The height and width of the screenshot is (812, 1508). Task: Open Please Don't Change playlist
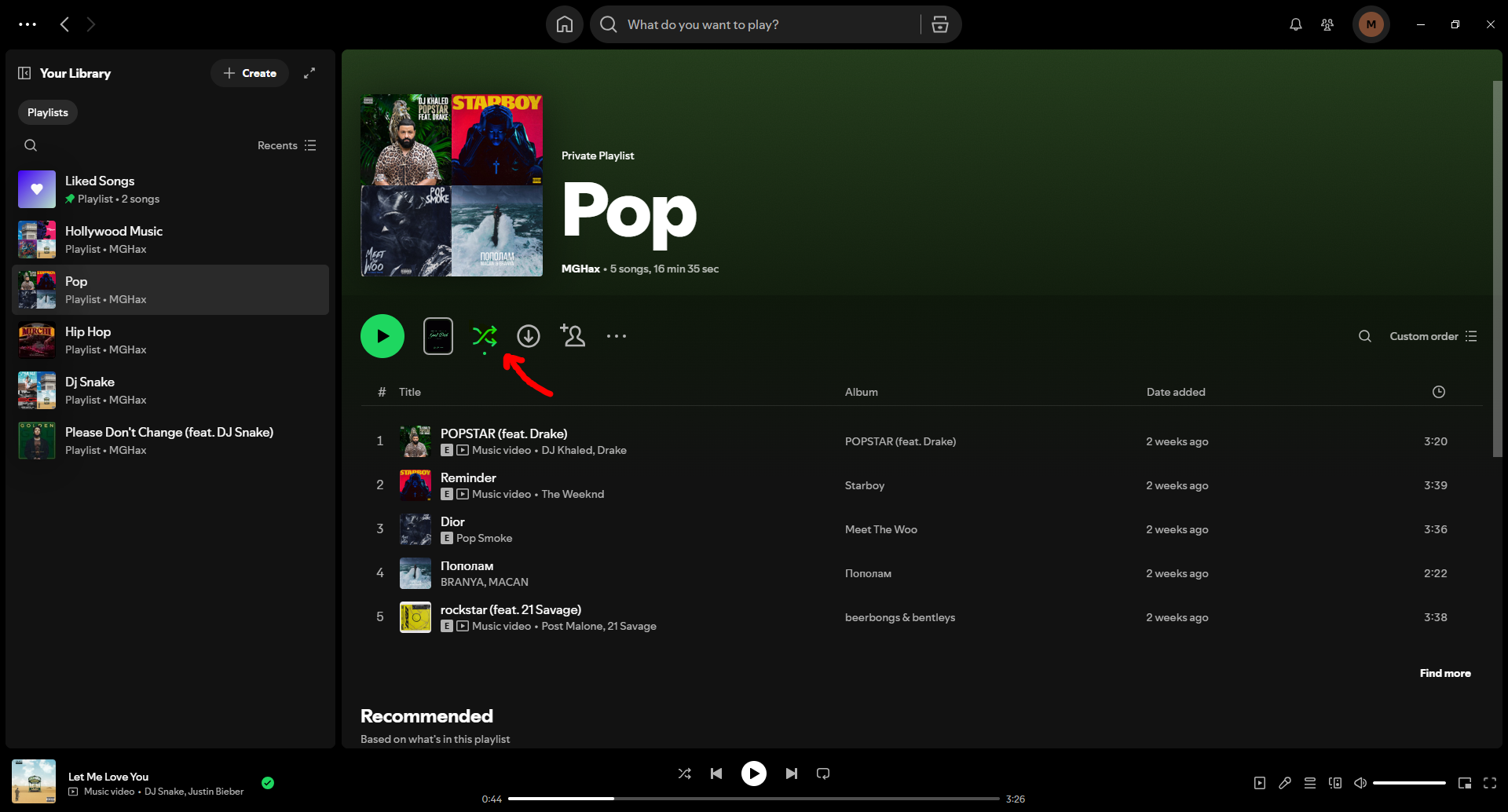coord(170,441)
